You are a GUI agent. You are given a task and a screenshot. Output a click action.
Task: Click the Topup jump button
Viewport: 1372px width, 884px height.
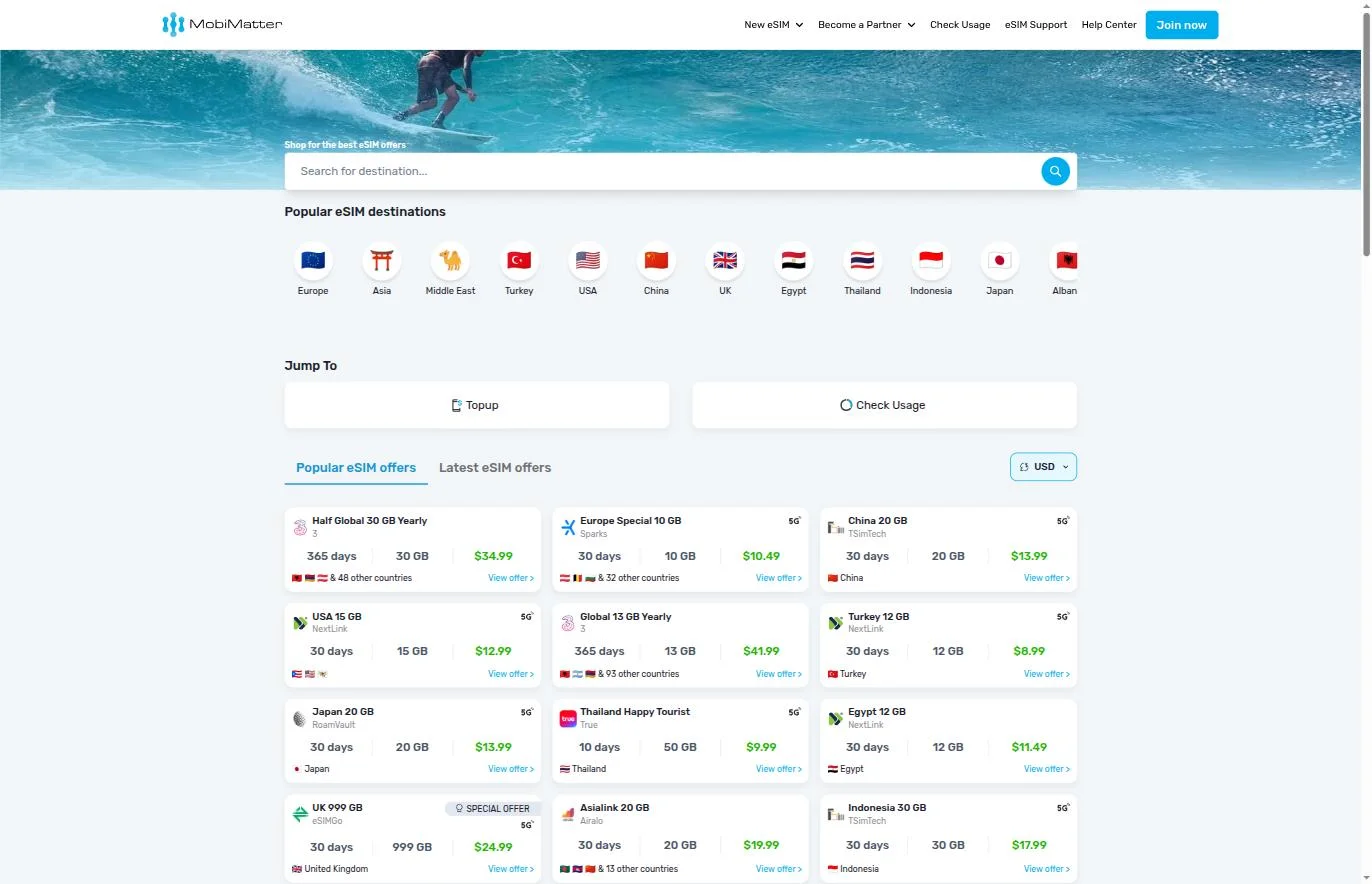point(477,405)
